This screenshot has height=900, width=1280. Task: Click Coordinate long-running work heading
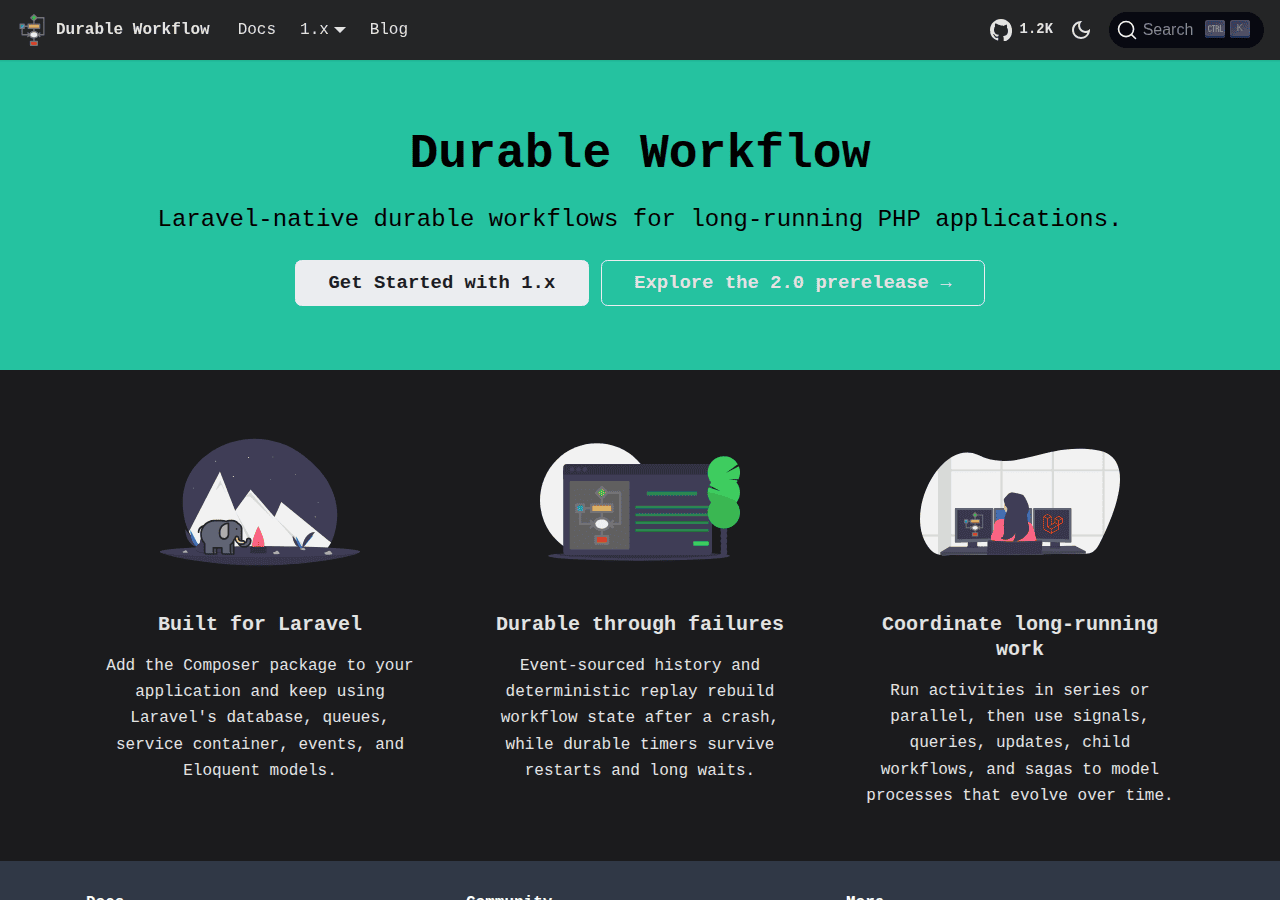(1020, 636)
